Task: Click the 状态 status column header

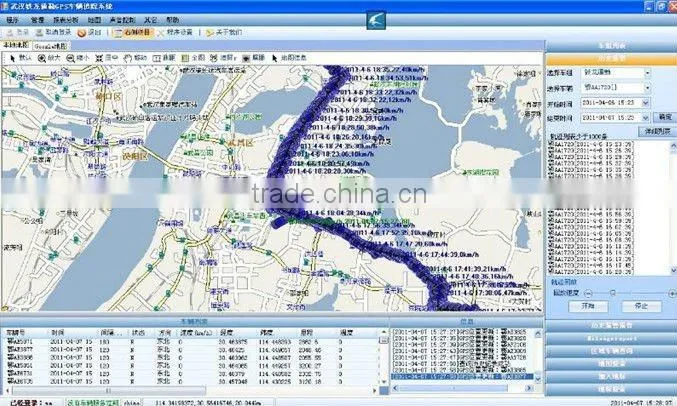Action: click(139, 333)
